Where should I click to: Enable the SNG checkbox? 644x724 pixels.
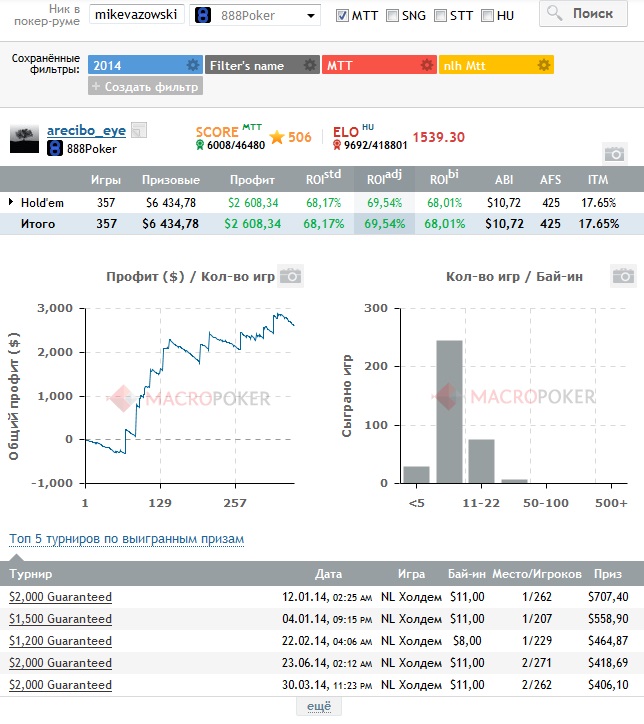[392, 15]
